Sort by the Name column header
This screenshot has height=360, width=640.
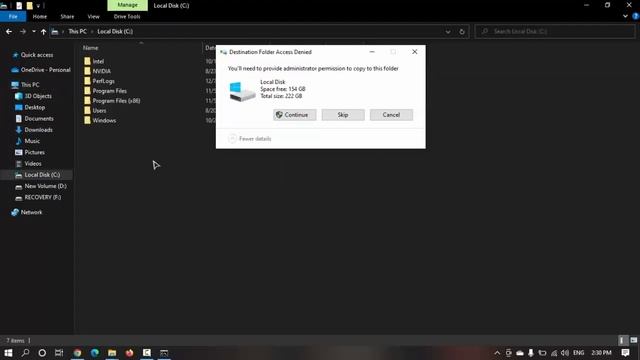[x=91, y=48]
